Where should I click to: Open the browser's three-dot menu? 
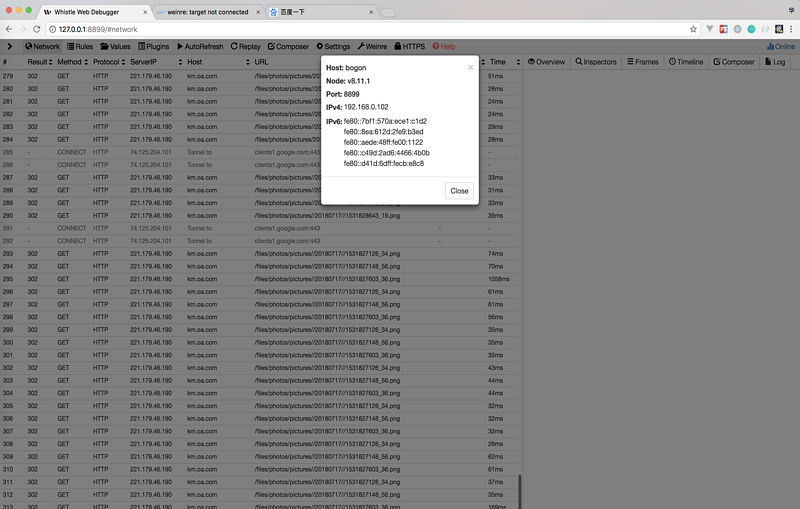pyautogui.click(x=791, y=29)
